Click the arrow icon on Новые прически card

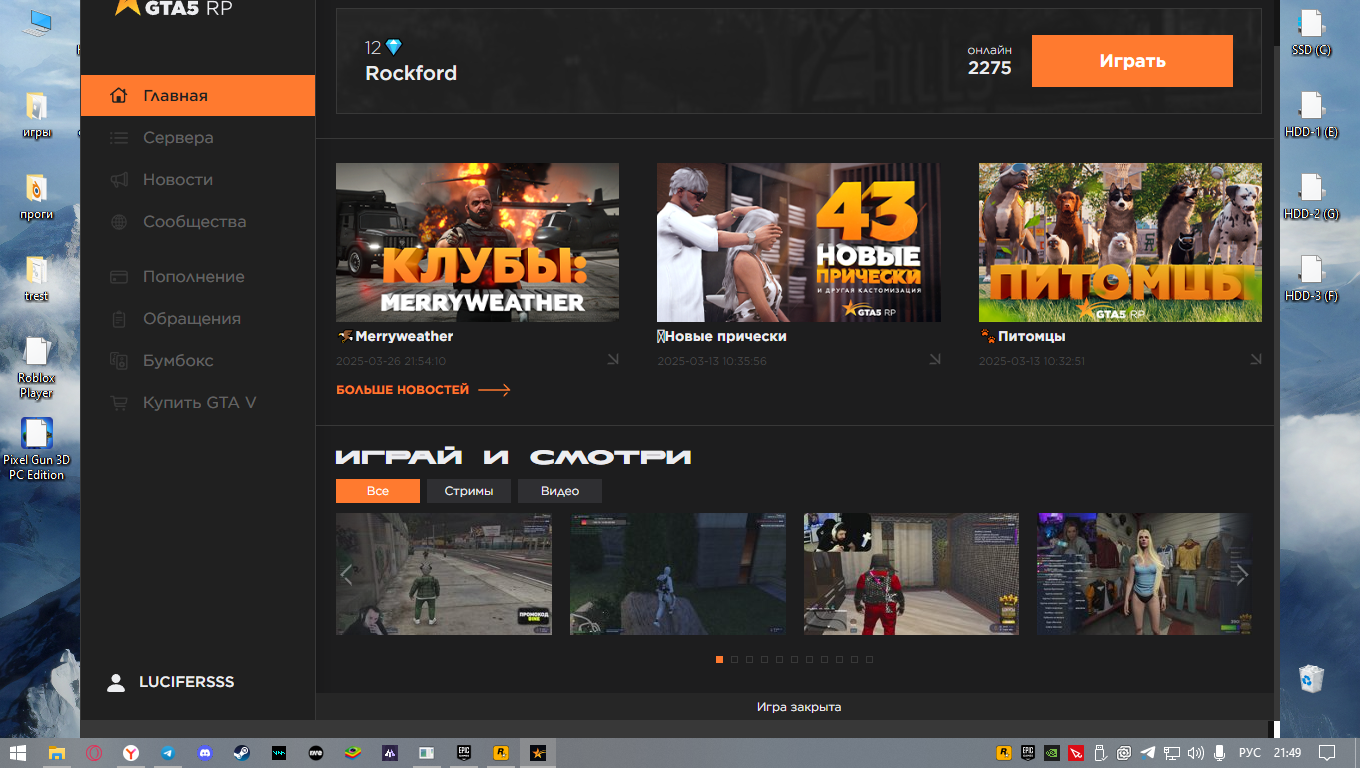coord(934,360)
